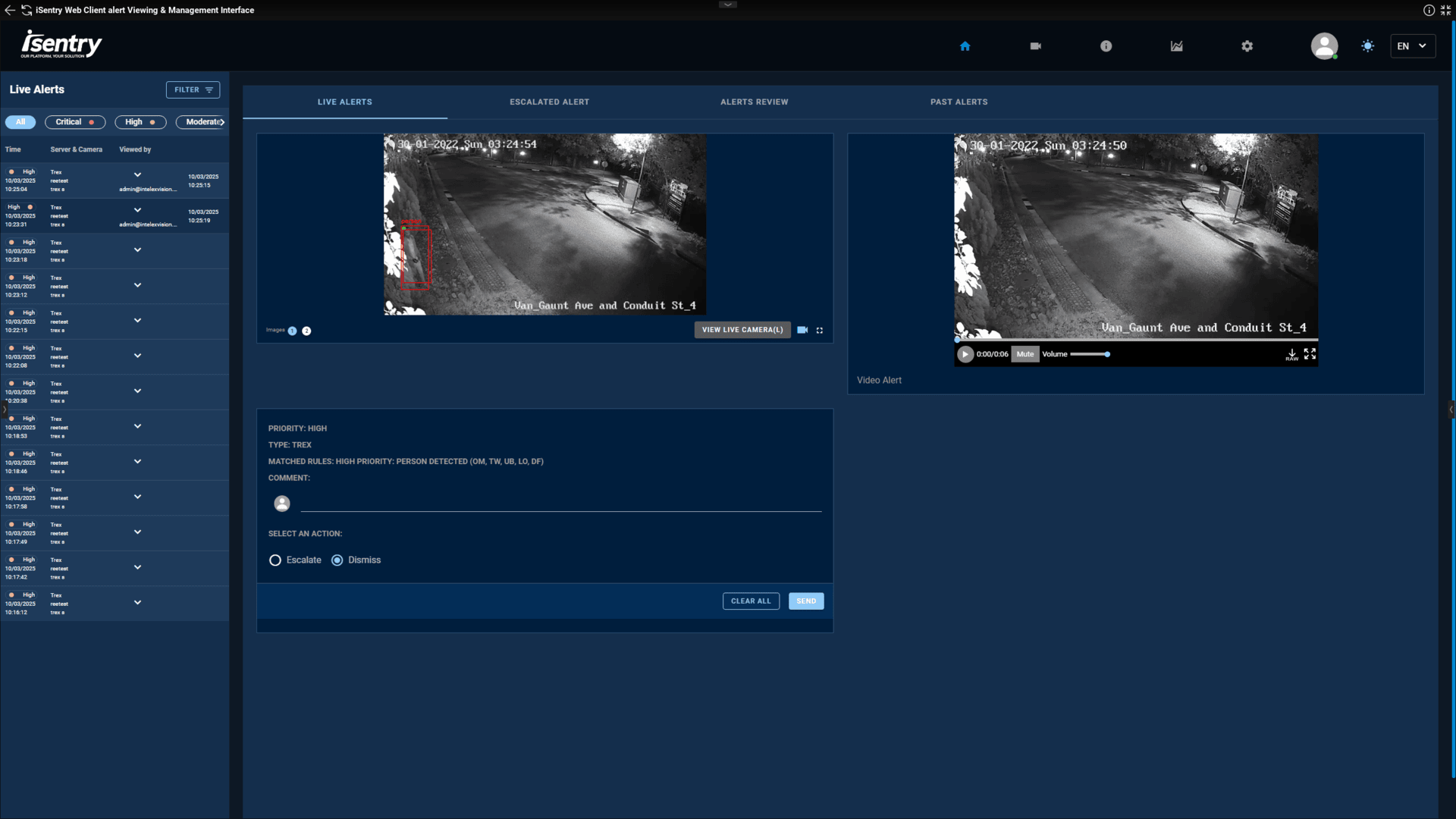Screen dimensions: 1456x819
Task: Go to the home dashboard icon
Action: pyautogui.click(x=965, y=46)
